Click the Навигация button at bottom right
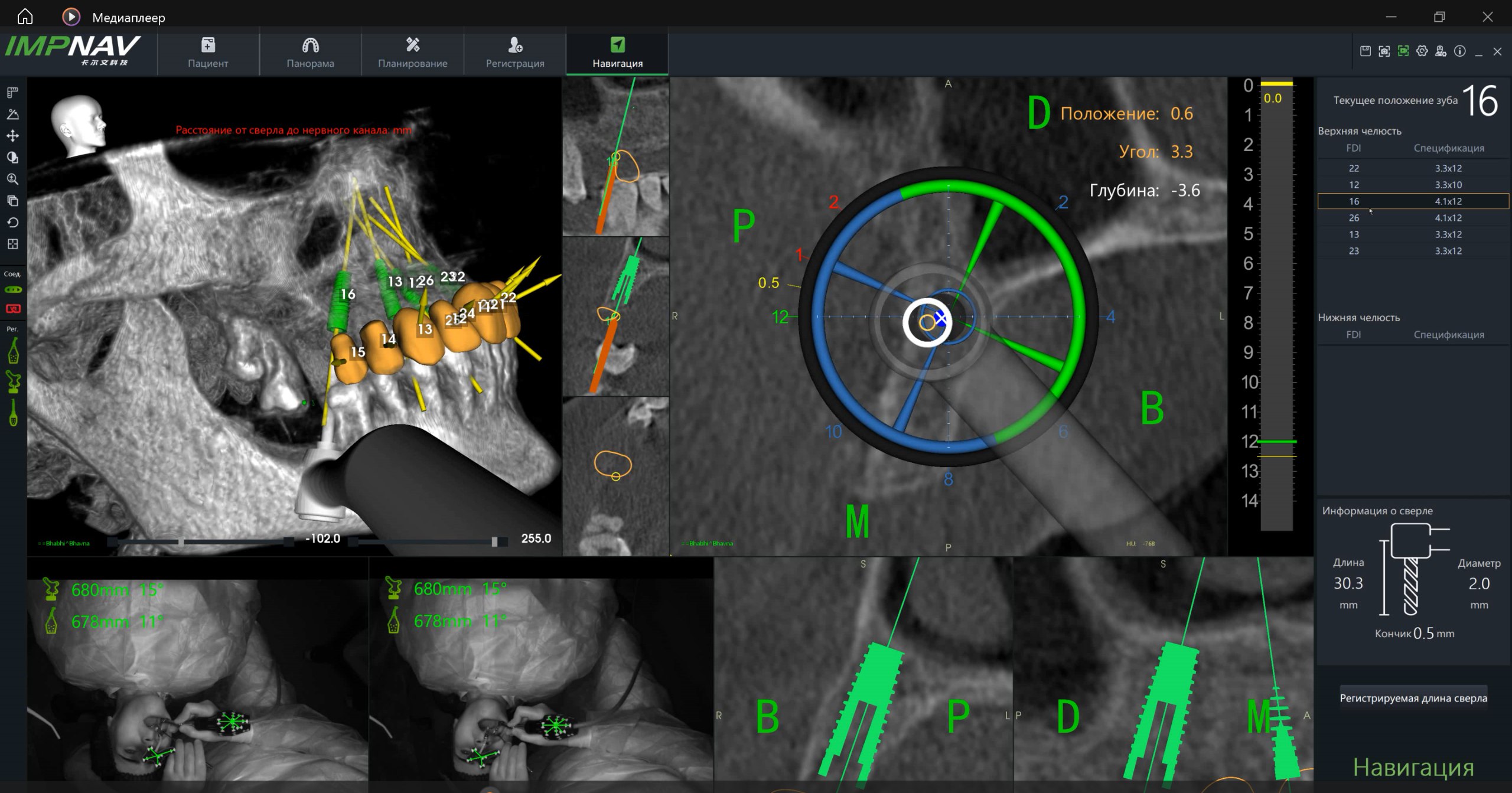This screenshot has width=1512, height=793. click(1413, 767)
